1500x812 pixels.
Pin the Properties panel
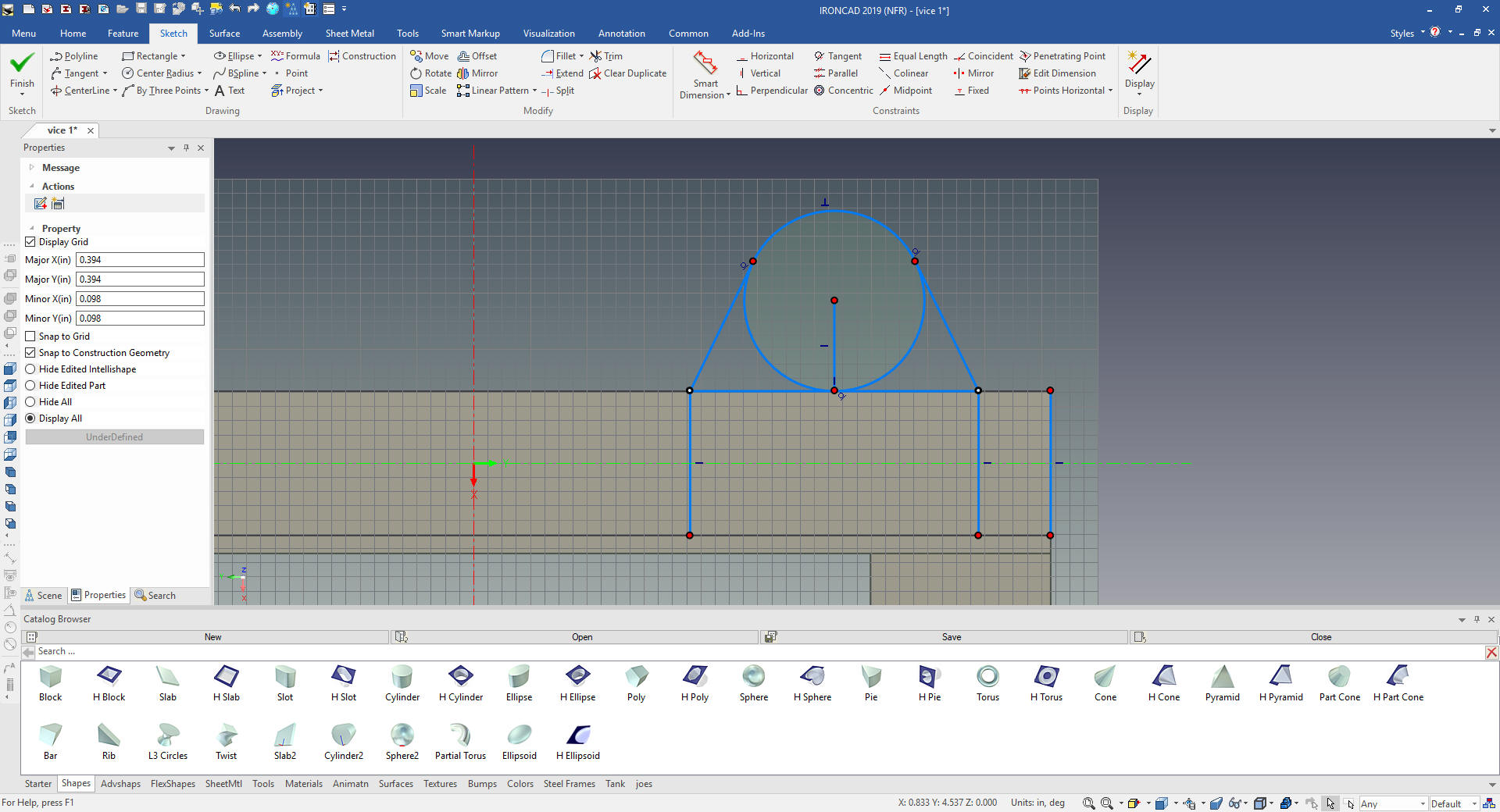(x=186, y=148)
